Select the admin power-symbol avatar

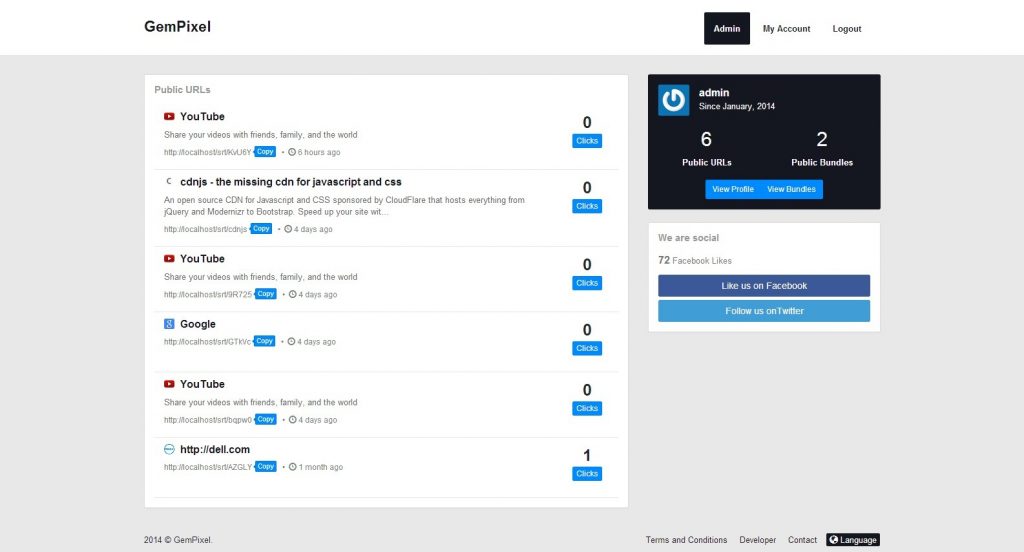673,100
